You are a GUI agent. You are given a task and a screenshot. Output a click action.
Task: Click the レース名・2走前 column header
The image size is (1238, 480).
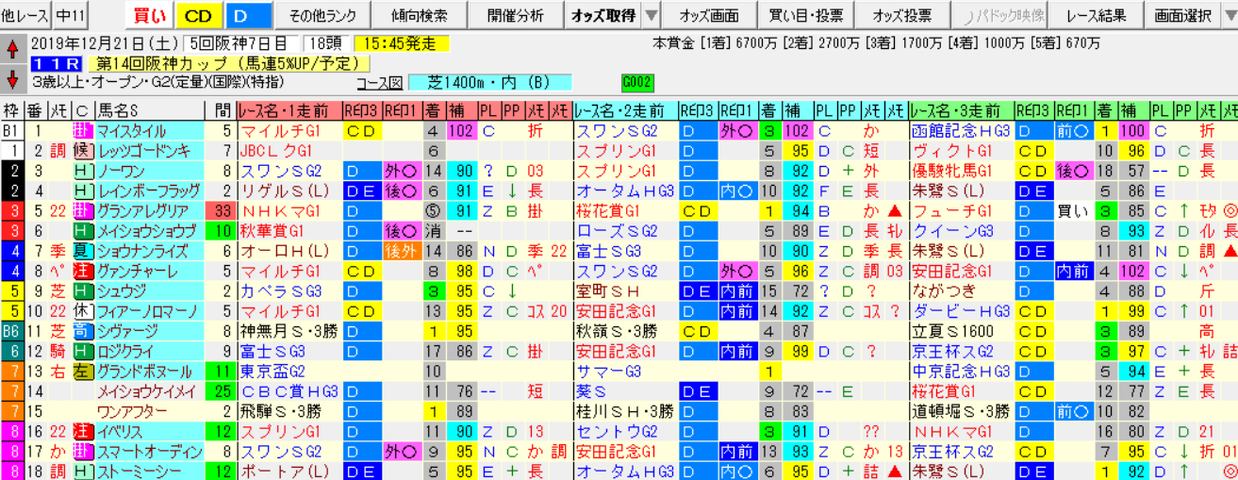pyautogui.click(x=624, y=110)
